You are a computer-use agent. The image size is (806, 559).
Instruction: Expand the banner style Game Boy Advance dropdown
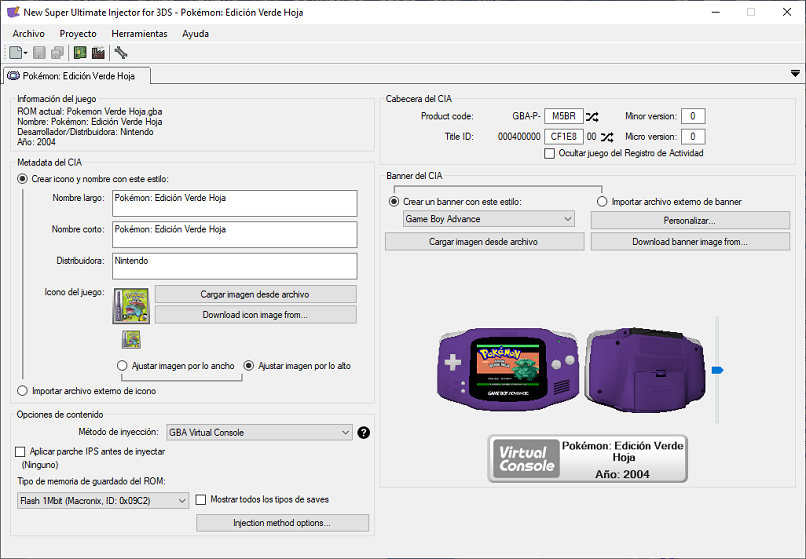coord(488,219)
